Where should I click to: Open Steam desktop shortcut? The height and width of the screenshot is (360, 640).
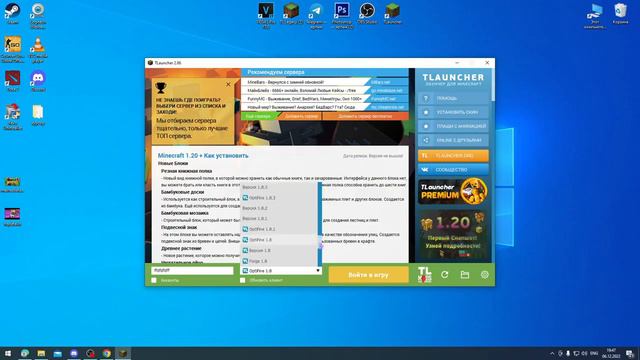pos(12,13)
